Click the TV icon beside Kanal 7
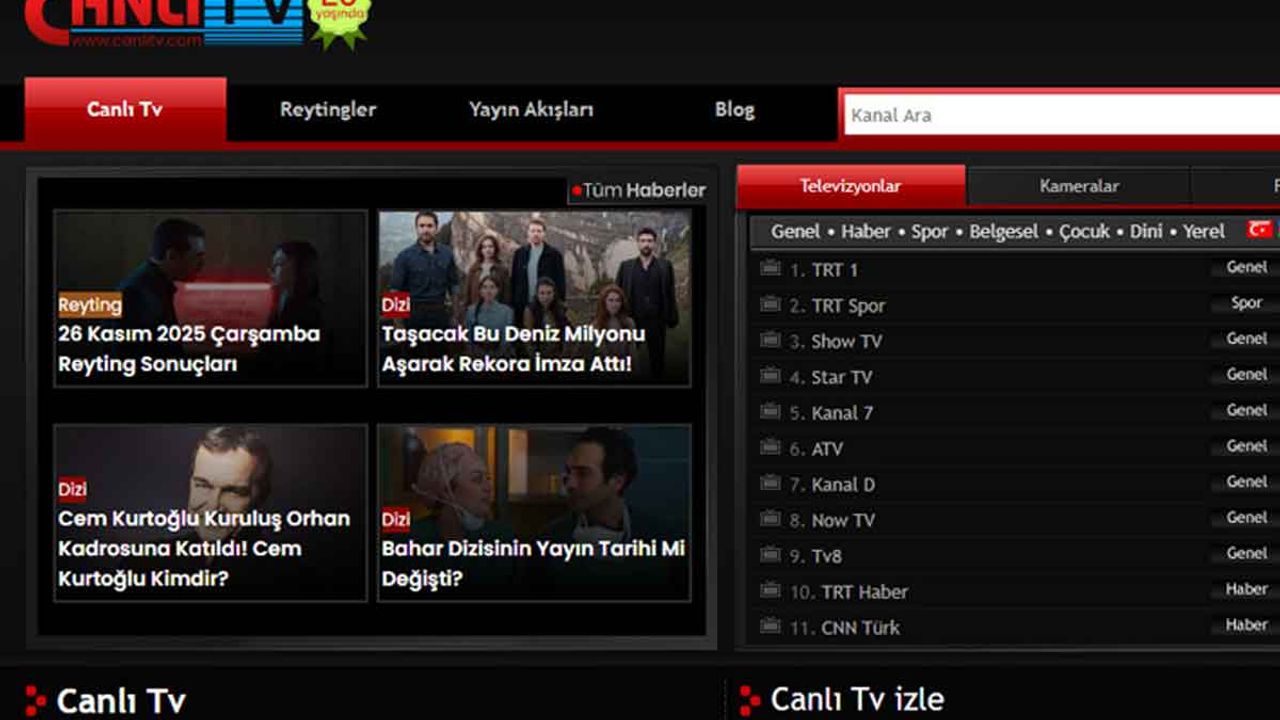This screenshot has height=720, width=1280. (770, 411)
